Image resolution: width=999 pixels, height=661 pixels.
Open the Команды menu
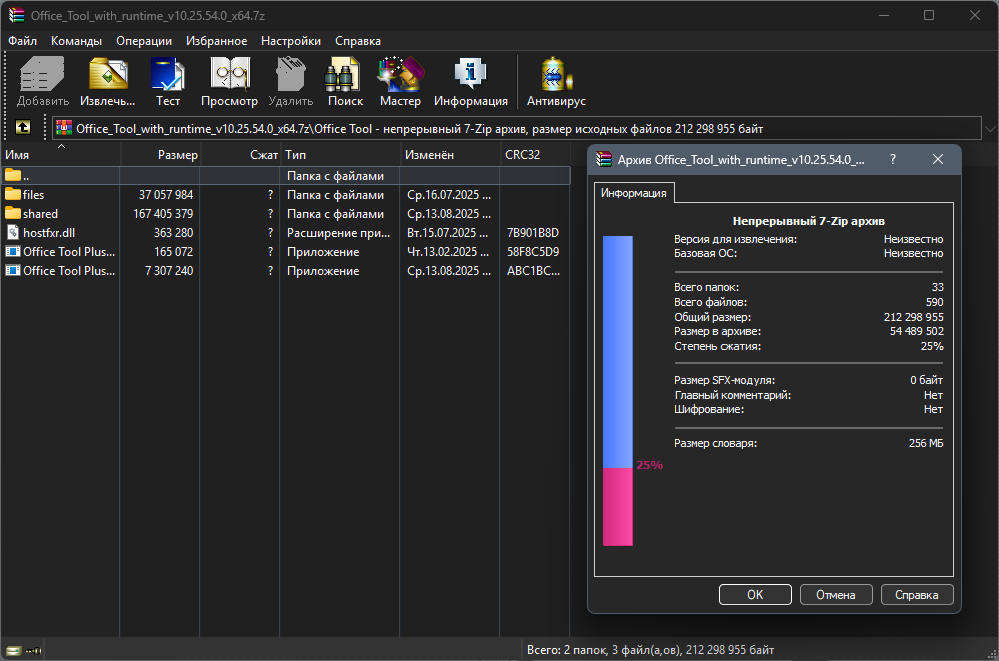(x=76, y=41)
